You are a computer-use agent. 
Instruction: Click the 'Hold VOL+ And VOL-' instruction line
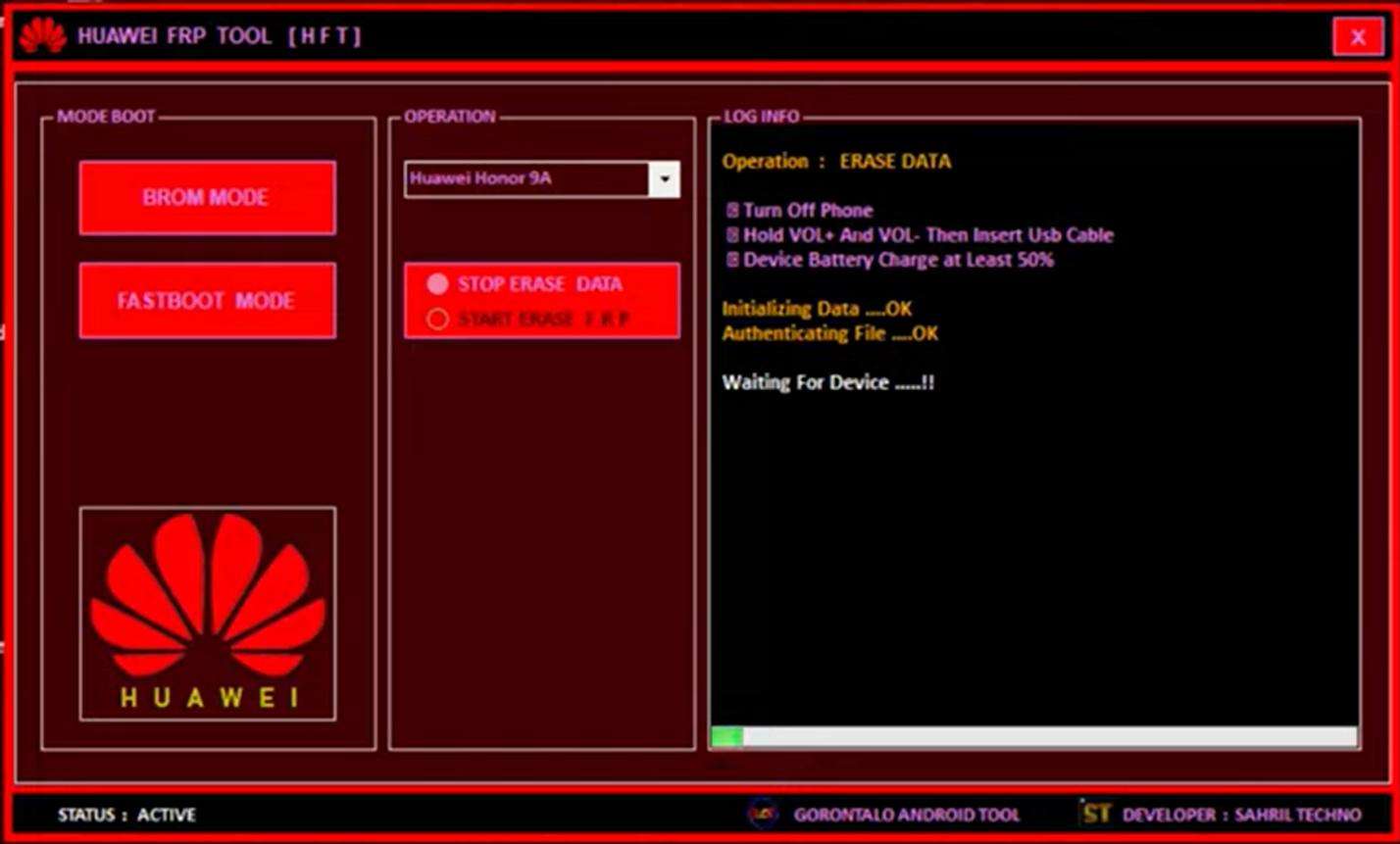(920, 235)
